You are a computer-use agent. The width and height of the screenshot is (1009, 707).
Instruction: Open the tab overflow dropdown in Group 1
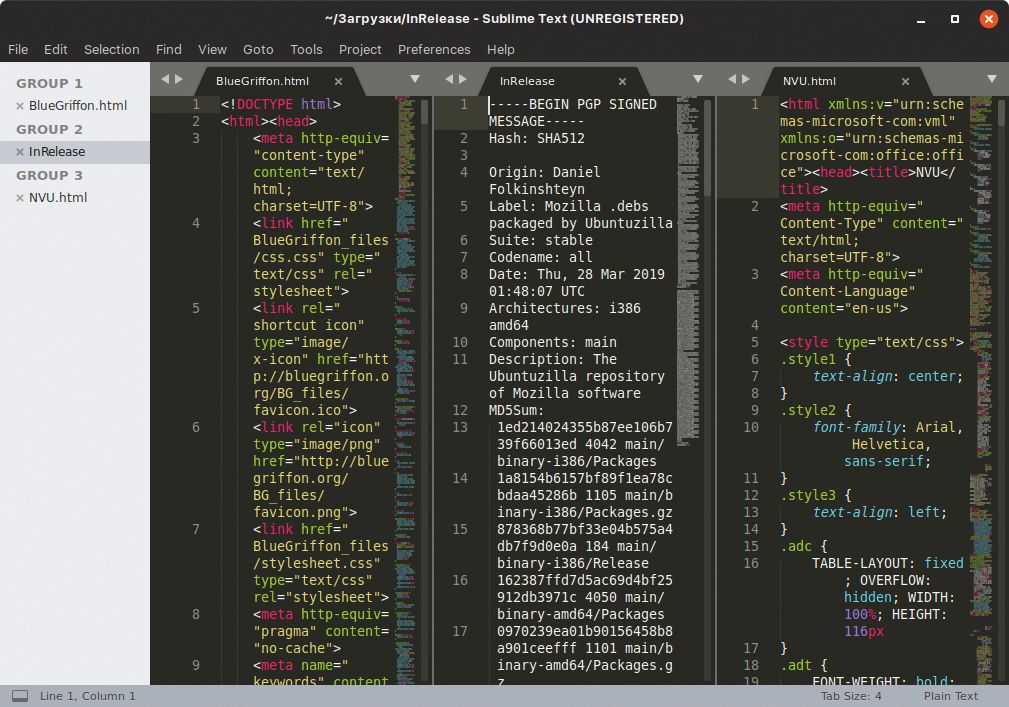coord(414,81)
